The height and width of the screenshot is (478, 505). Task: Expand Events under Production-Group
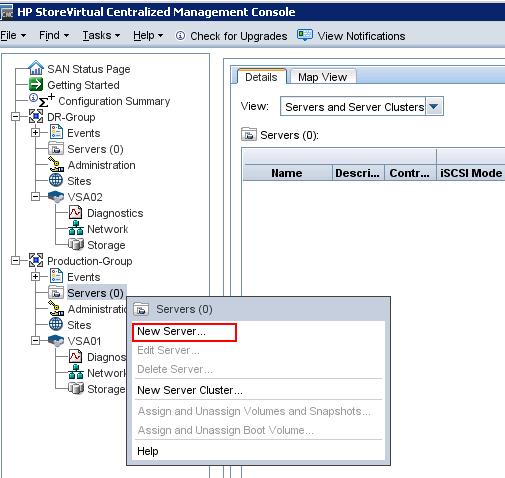(x=35, y=277)
